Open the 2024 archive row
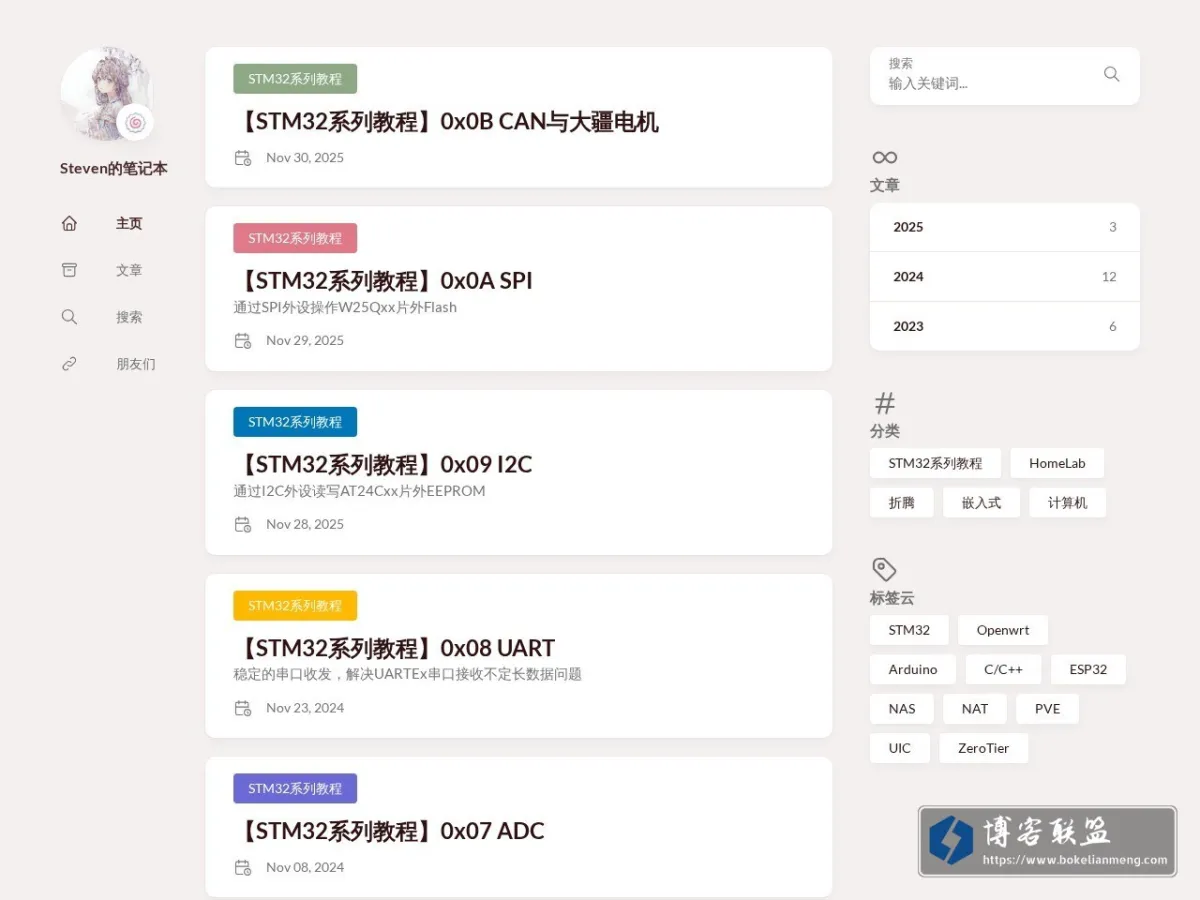Screen dimensions: 1200x900 click(1005, 277)
